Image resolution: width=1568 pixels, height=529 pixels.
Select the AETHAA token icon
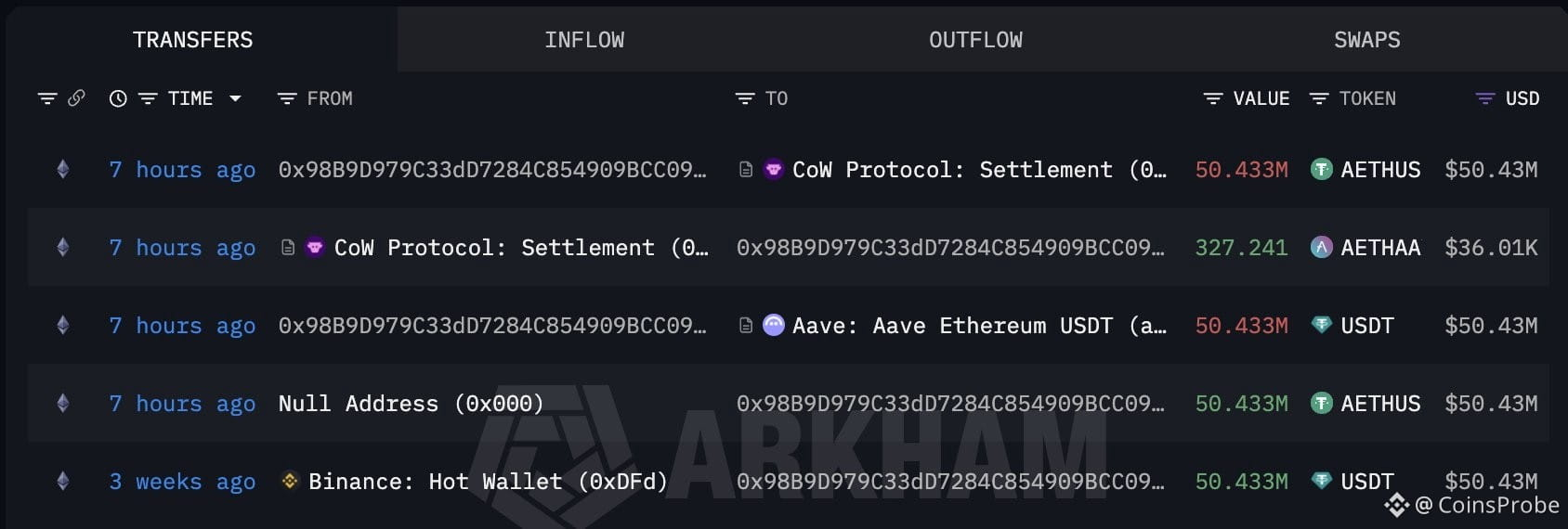click(x=1321, y=248)
